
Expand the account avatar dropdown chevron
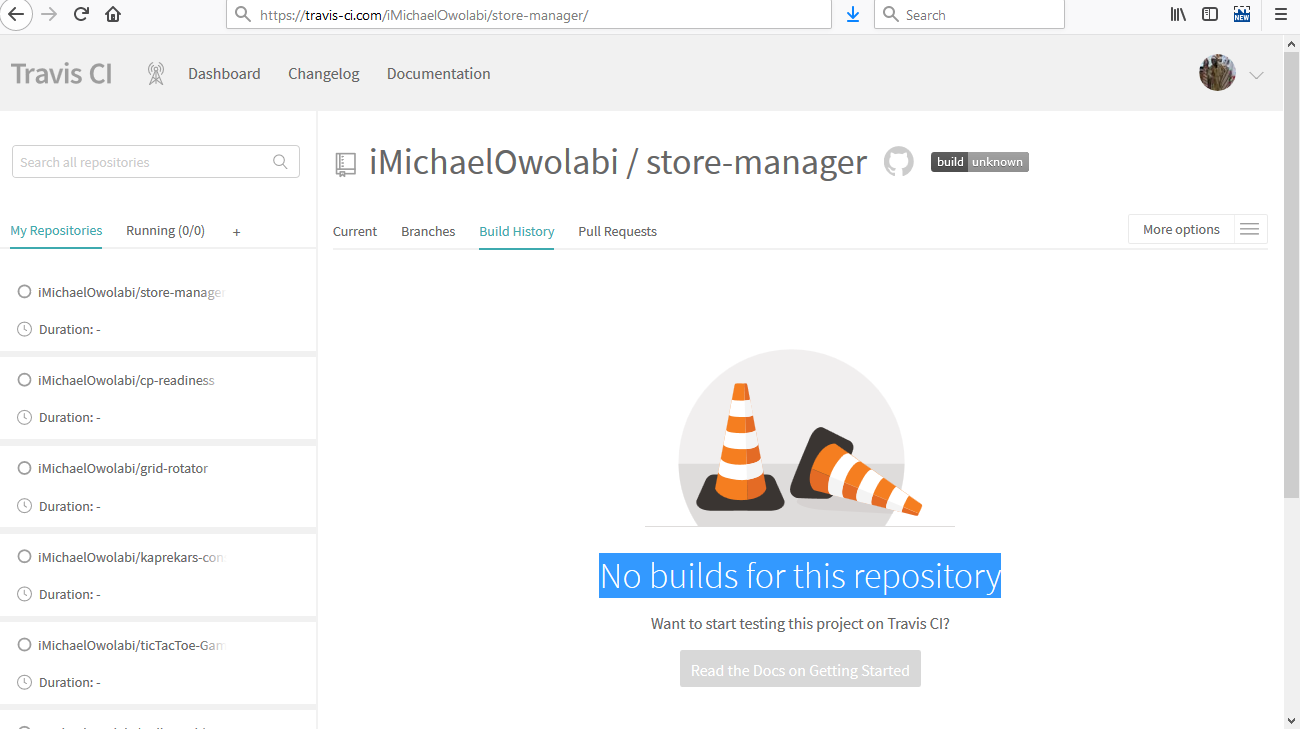[1256, 75]
